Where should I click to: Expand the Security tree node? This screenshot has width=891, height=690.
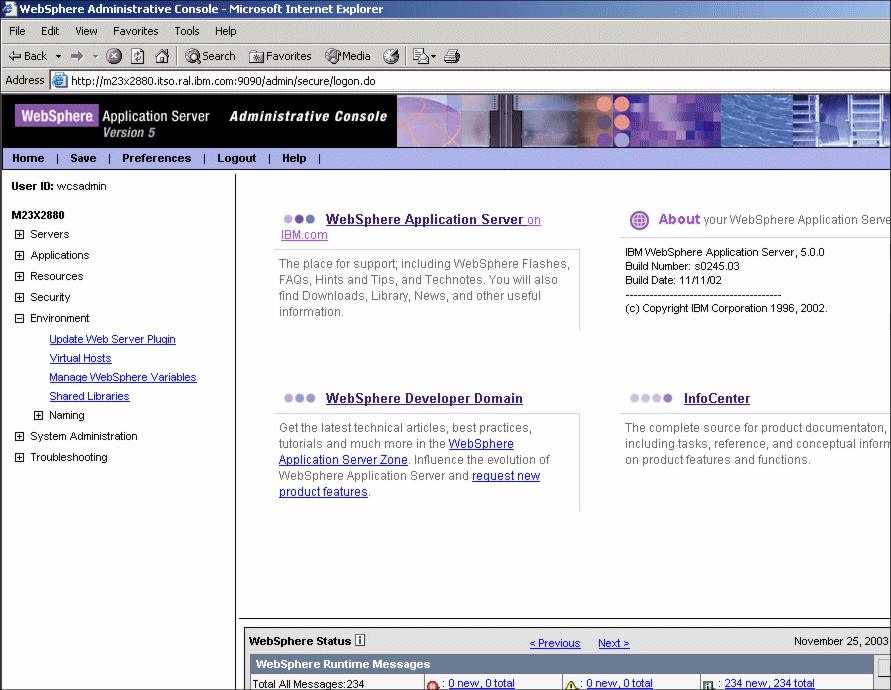(19, 297)
